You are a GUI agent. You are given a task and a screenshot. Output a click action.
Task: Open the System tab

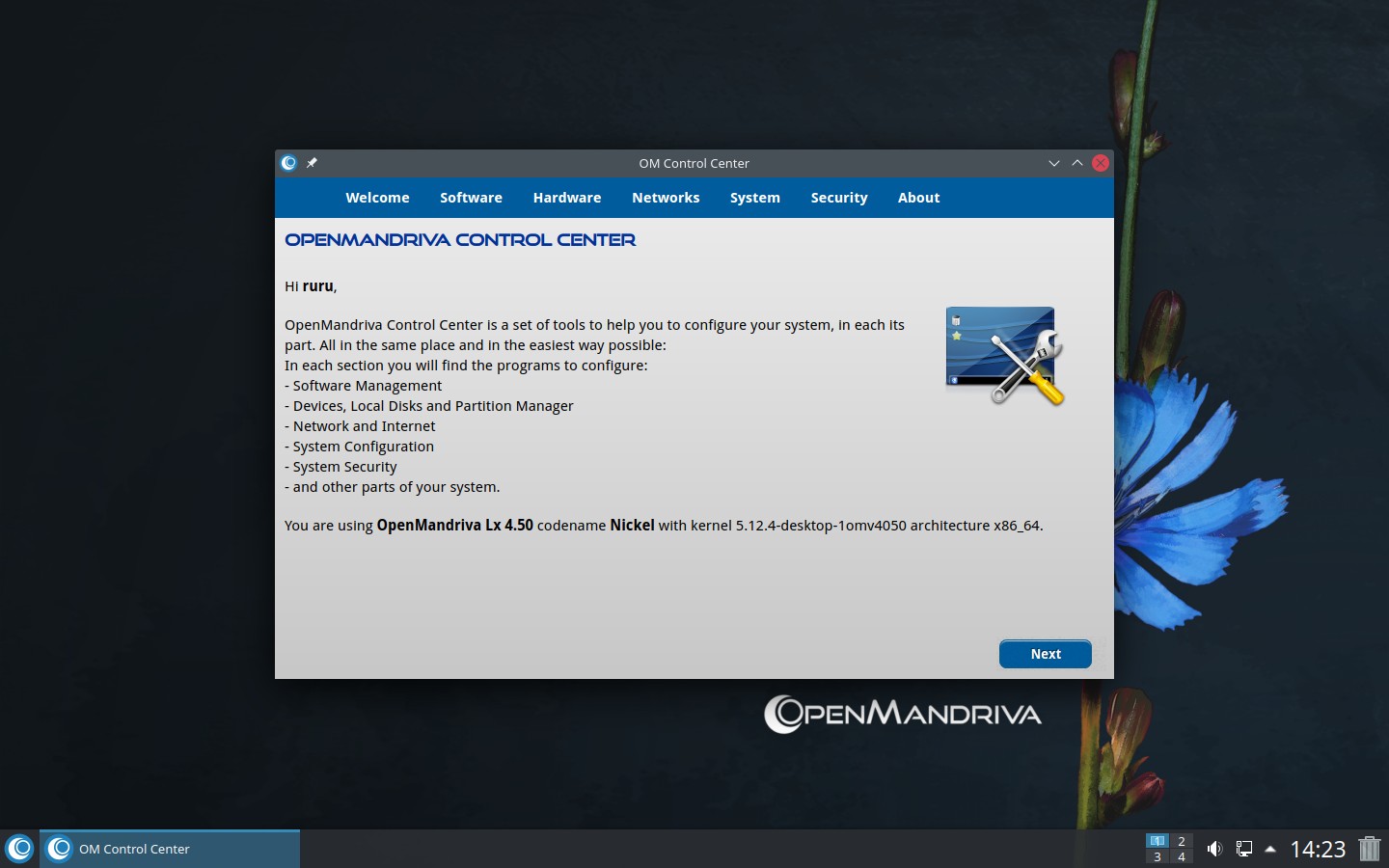pos(755,198)
